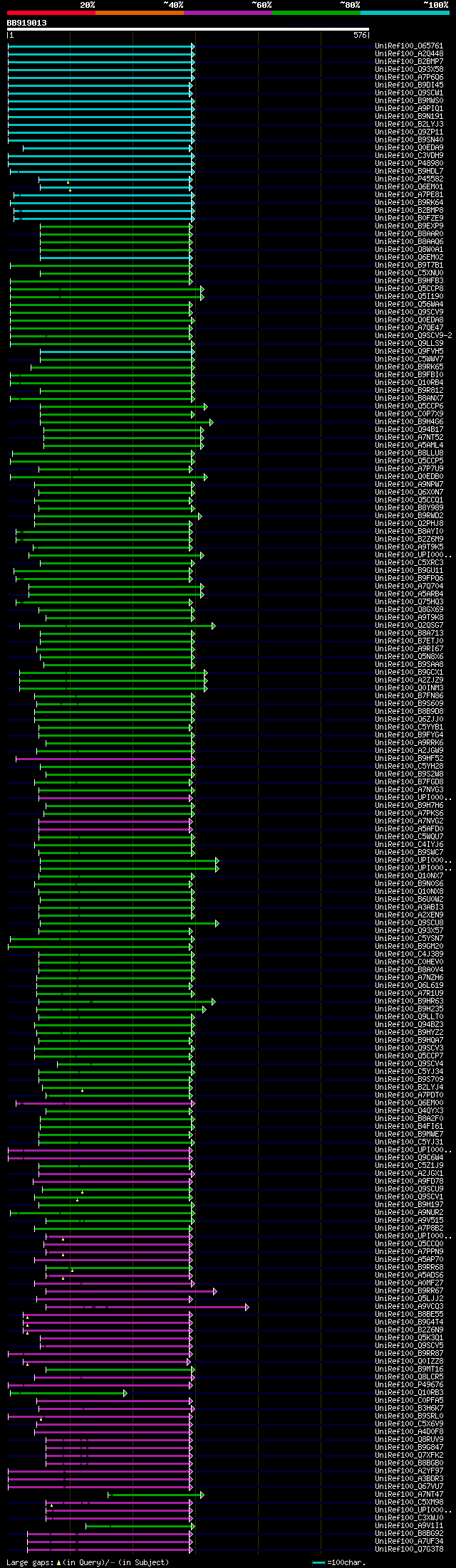Select the BB919013 query name label
The width and height of the screenshot is (456, 1568).
pyautogui.click(x=27, y=23)
